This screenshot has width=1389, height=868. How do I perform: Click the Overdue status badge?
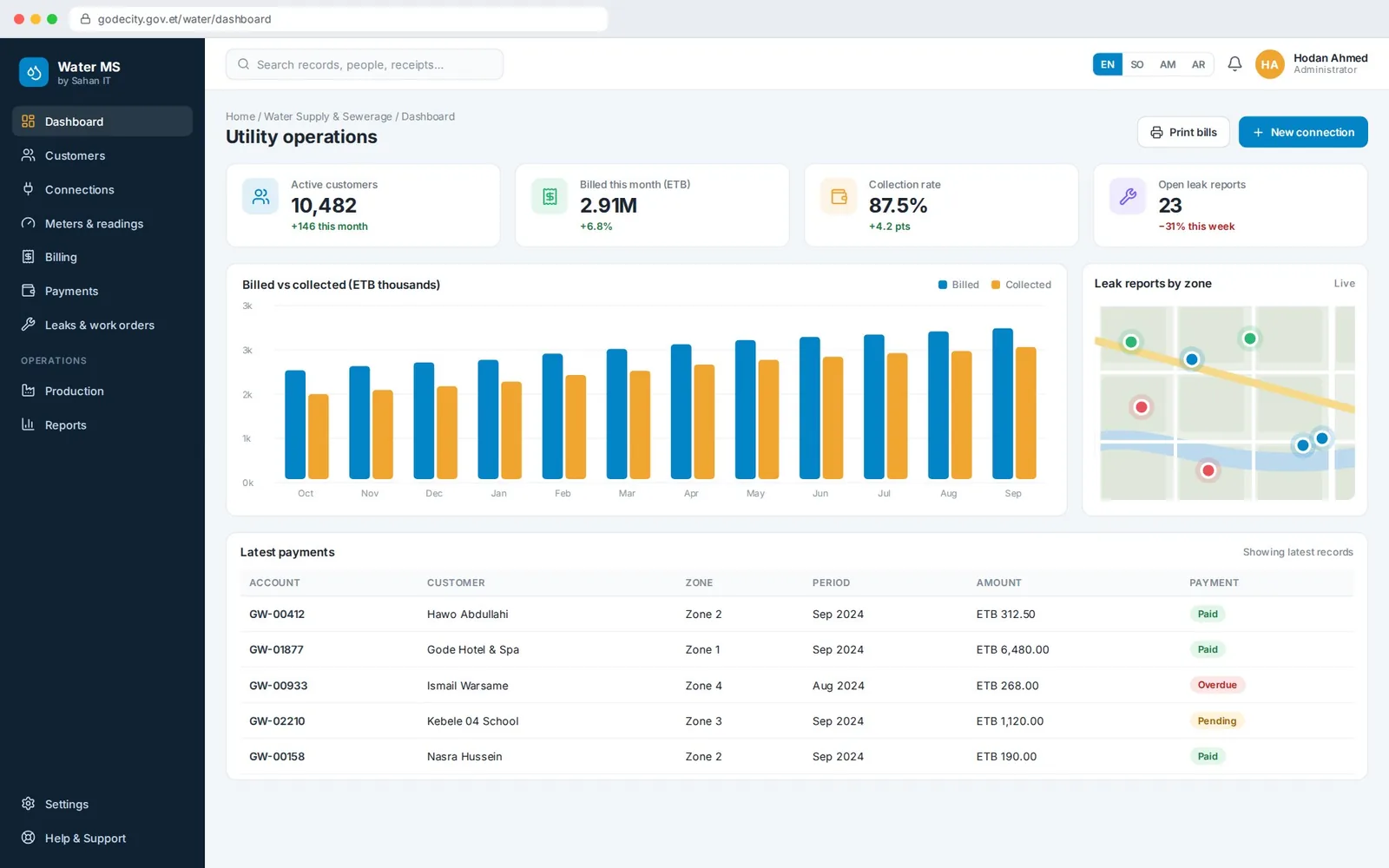1217,685
